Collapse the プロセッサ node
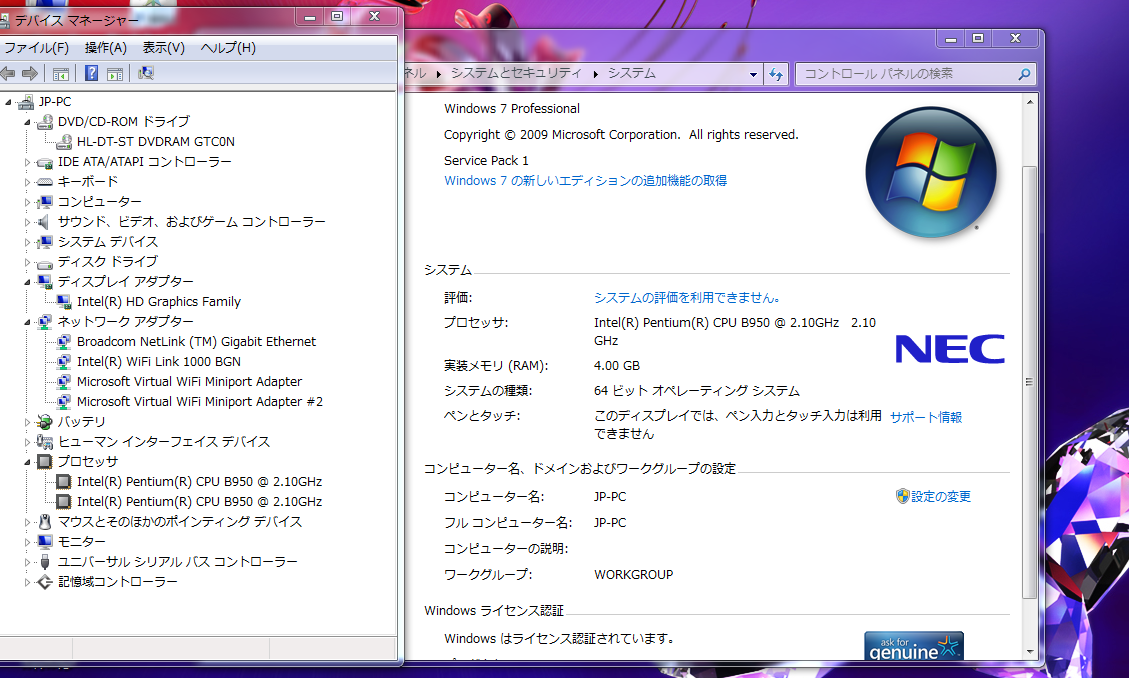The image size is (1129, 678). point(27,462)
